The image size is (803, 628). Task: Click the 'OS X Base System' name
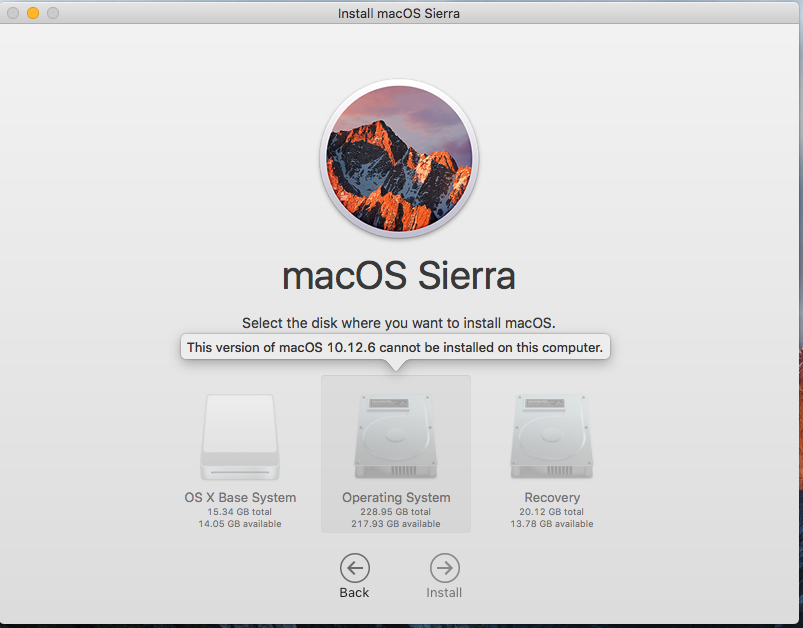[x=240, y=497]
